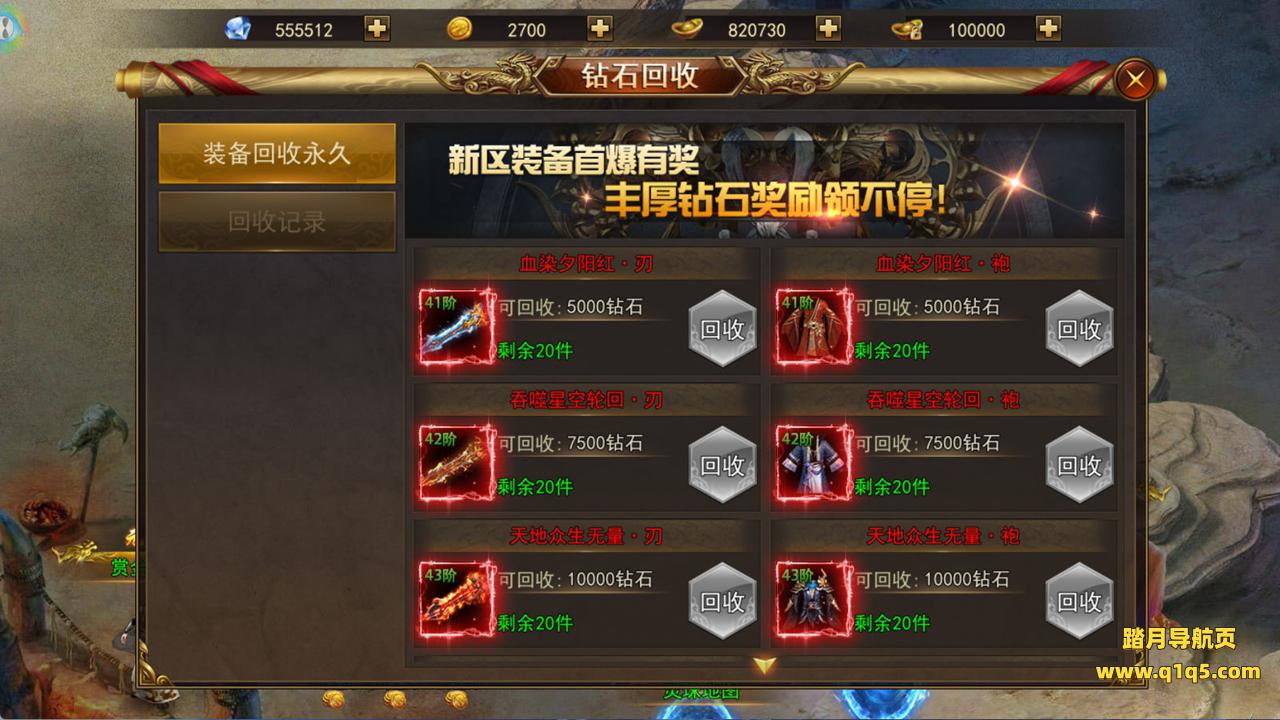Select the 41阶 血染夕阳红·袍 robe icon
This screenshot has width=1280, height=720.
point(814,328)
